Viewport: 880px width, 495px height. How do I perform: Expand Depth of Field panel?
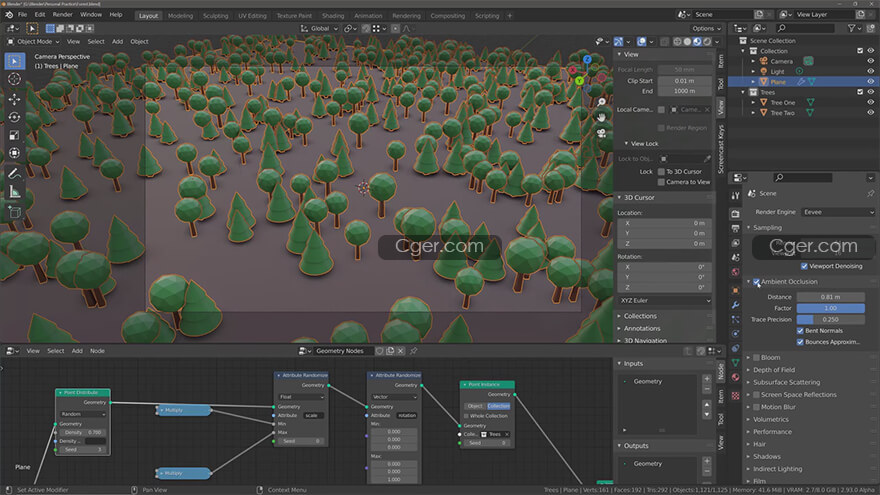[x=774, y=370]
